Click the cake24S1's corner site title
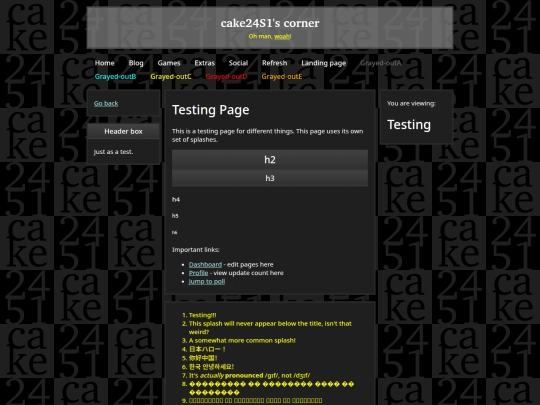The height and width of the screenshot is (405, 540). pyautogui.click(x=270, y=23)
